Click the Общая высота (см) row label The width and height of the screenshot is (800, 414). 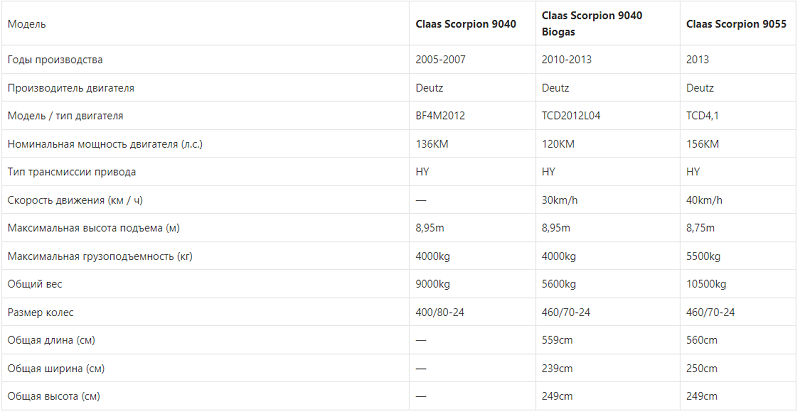tap(54, 396)
